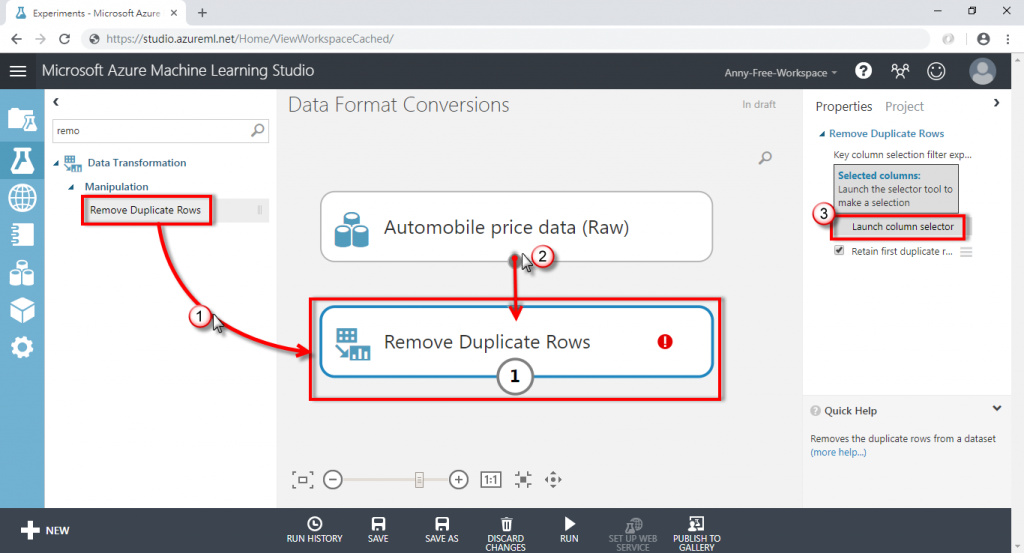This screenshot has width=1024, height=553.
Task: Collapse the Data Transformation tree node
Action: pyautogui.click(x=56, y=163)
